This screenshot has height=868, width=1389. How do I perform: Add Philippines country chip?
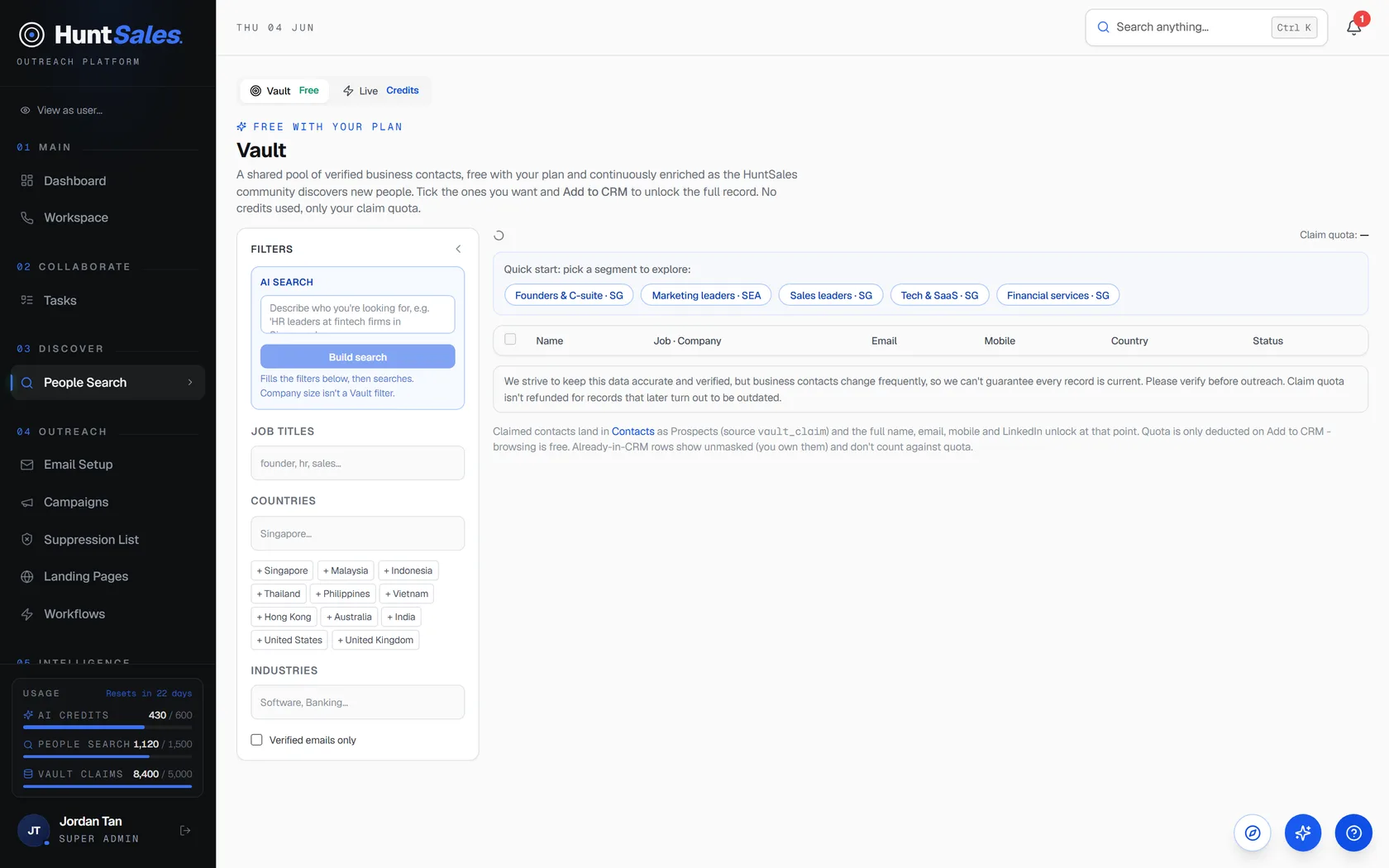[342, 594]
